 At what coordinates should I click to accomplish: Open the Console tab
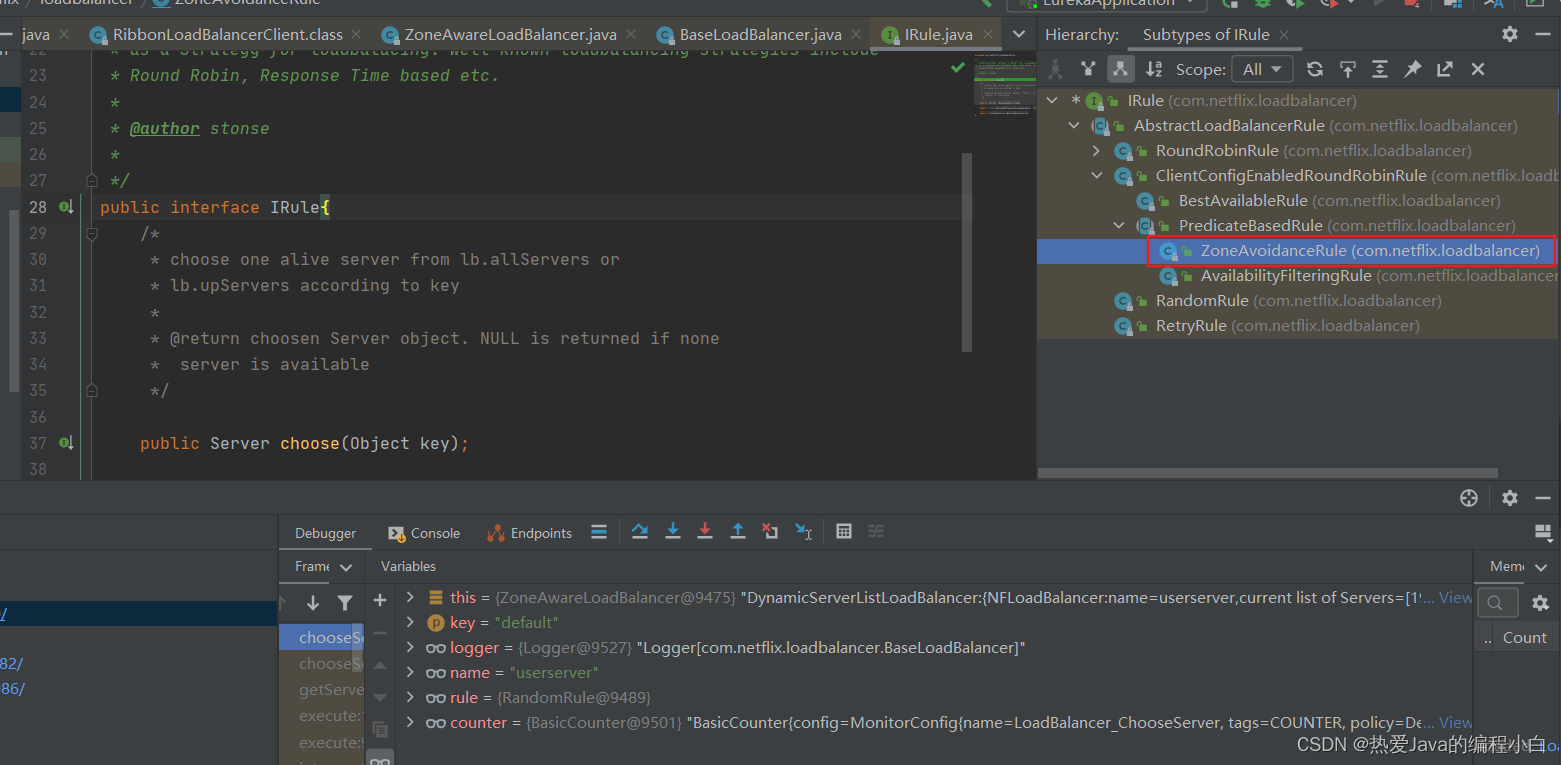(424, 533)
